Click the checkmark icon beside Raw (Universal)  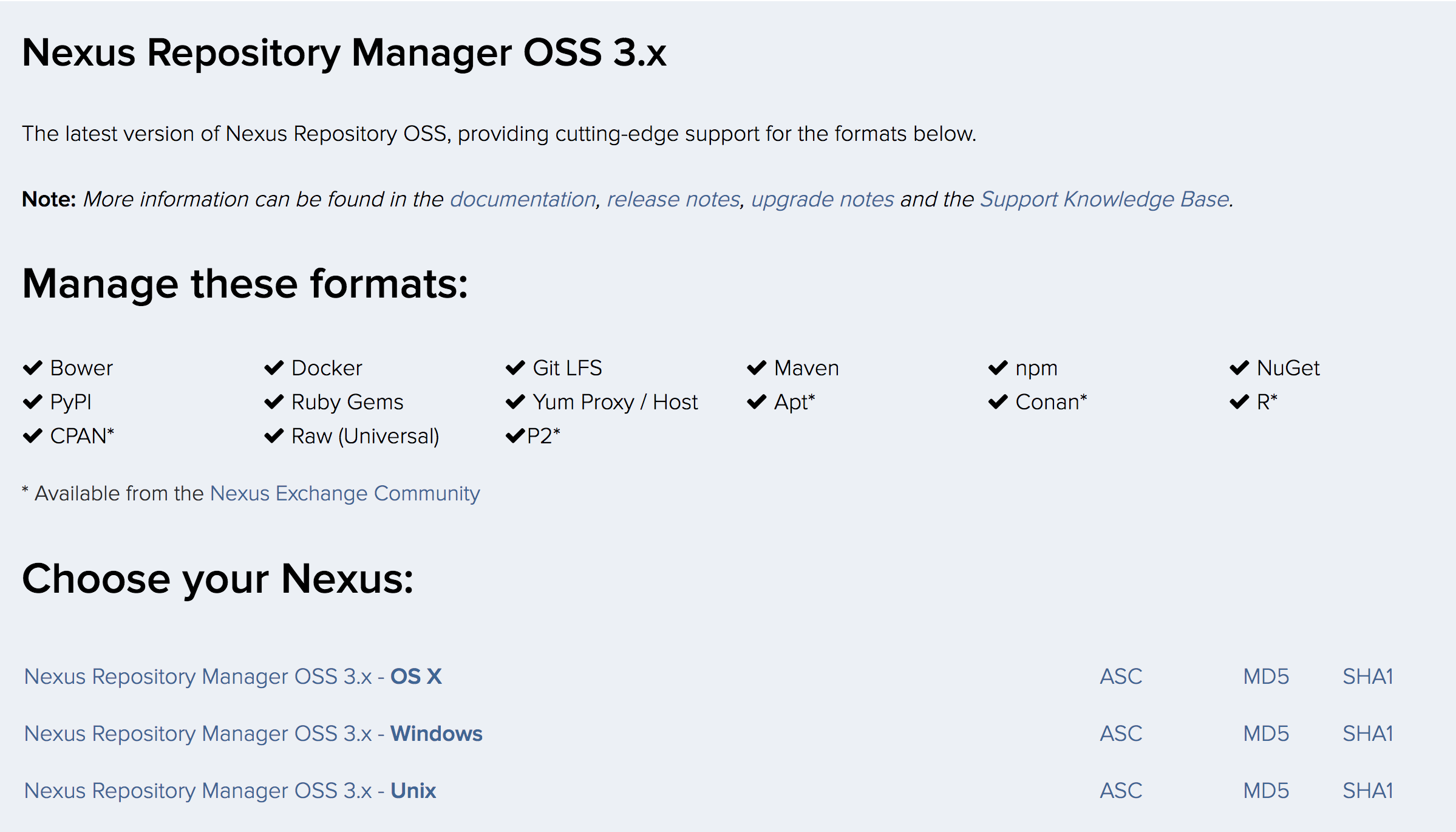pos(274,436)
